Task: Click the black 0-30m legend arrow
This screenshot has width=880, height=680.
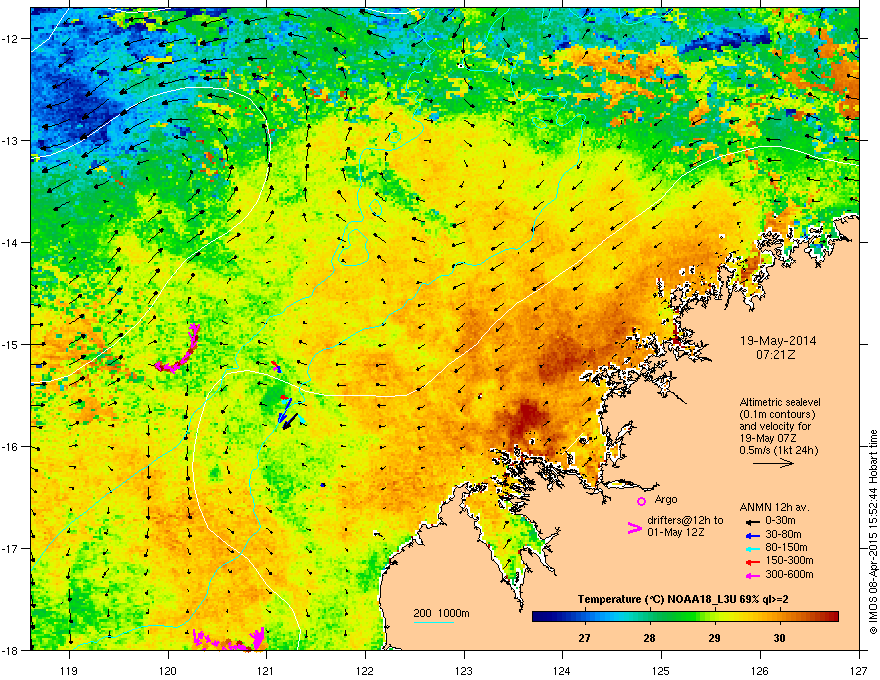Action: click(751, 522)
